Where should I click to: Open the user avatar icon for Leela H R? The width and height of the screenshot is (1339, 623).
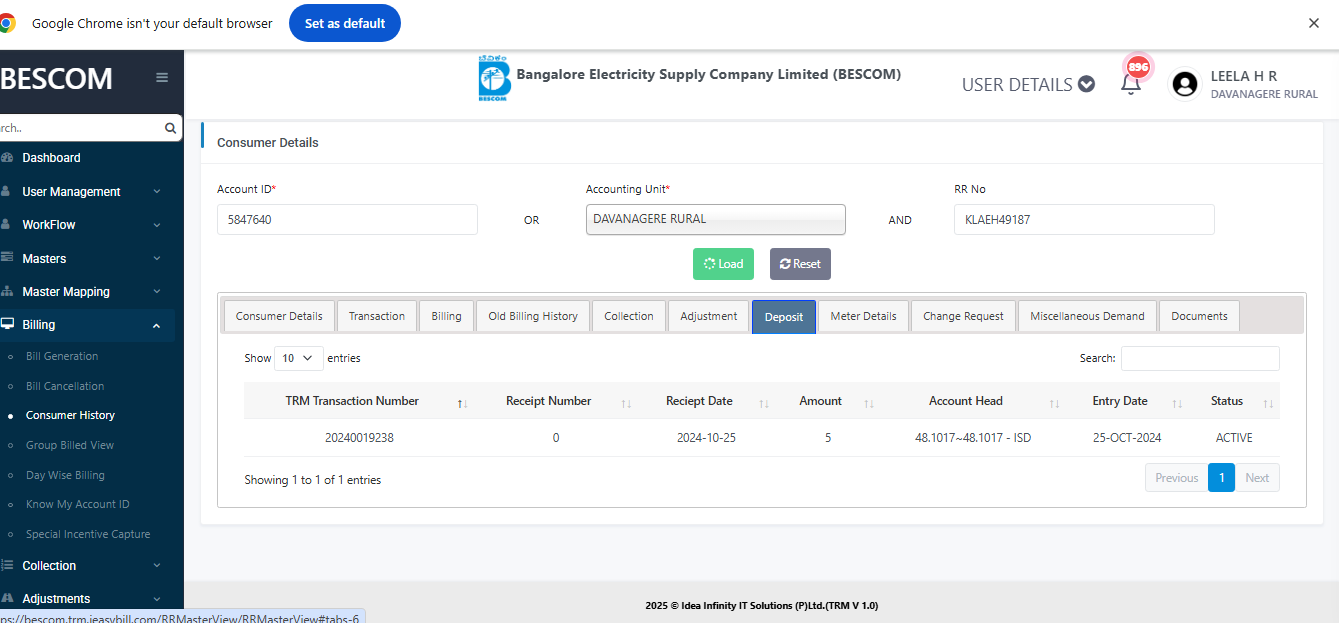click(x=1185, y=84)
